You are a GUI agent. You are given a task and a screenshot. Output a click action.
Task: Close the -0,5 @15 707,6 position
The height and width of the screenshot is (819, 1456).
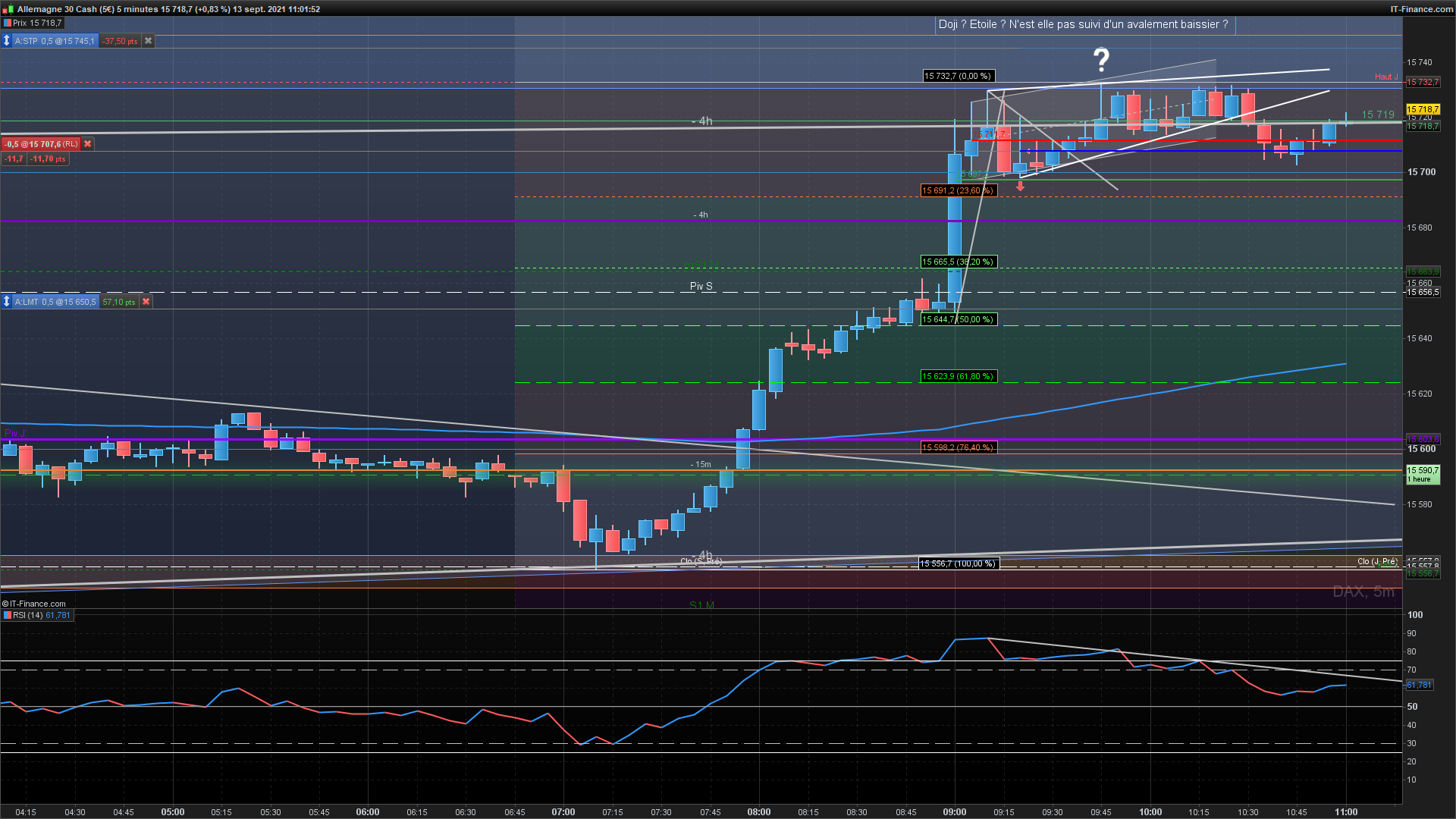tap(88, 144)
